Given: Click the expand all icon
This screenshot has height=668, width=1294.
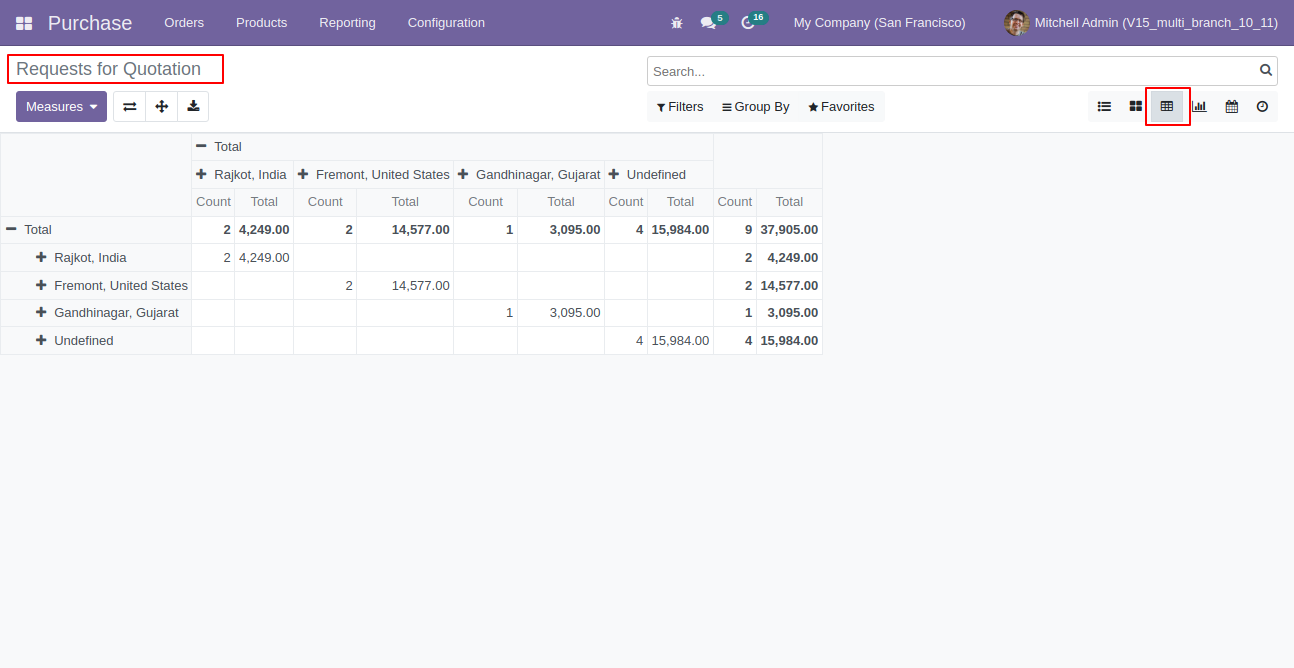Looking at the screenshot, I should [x=162, y=107].
